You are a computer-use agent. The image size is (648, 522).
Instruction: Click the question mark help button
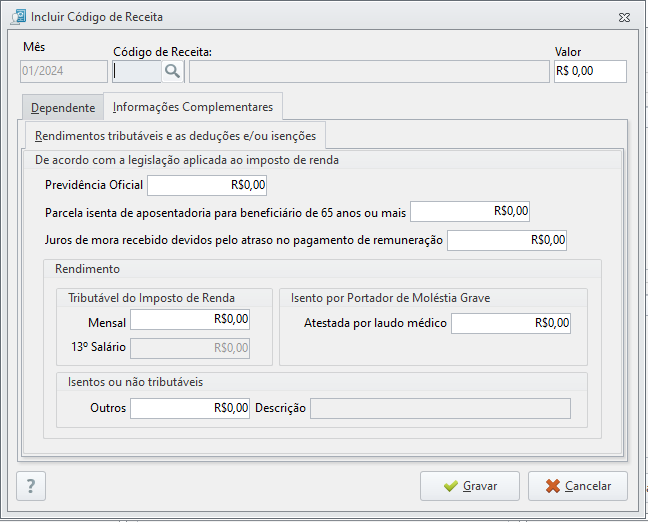(x=31, y=486)
